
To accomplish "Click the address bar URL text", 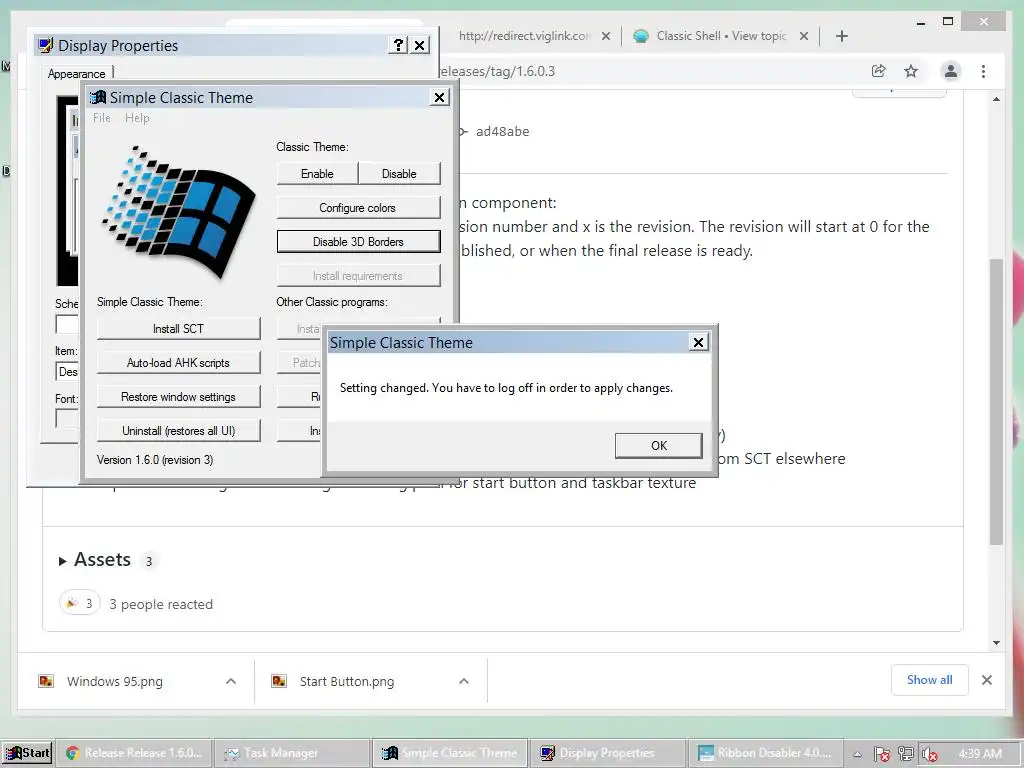I will point(496,71).
